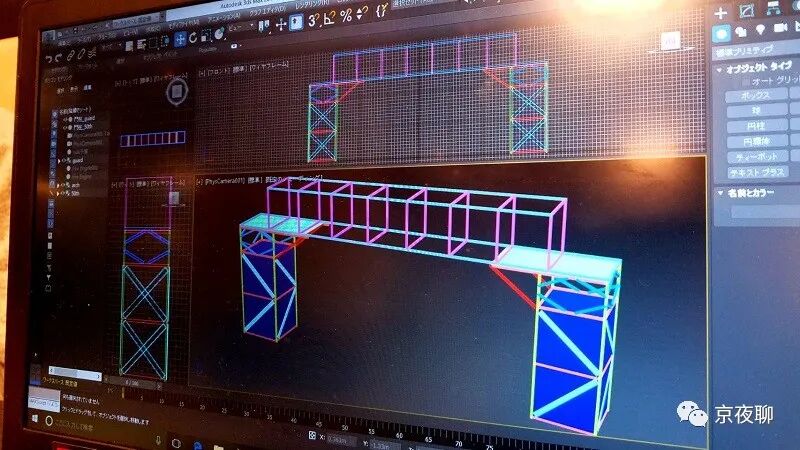Open the standard primitives category dropdown
This screenshot has width=800, height=450.
pos(756,50)
